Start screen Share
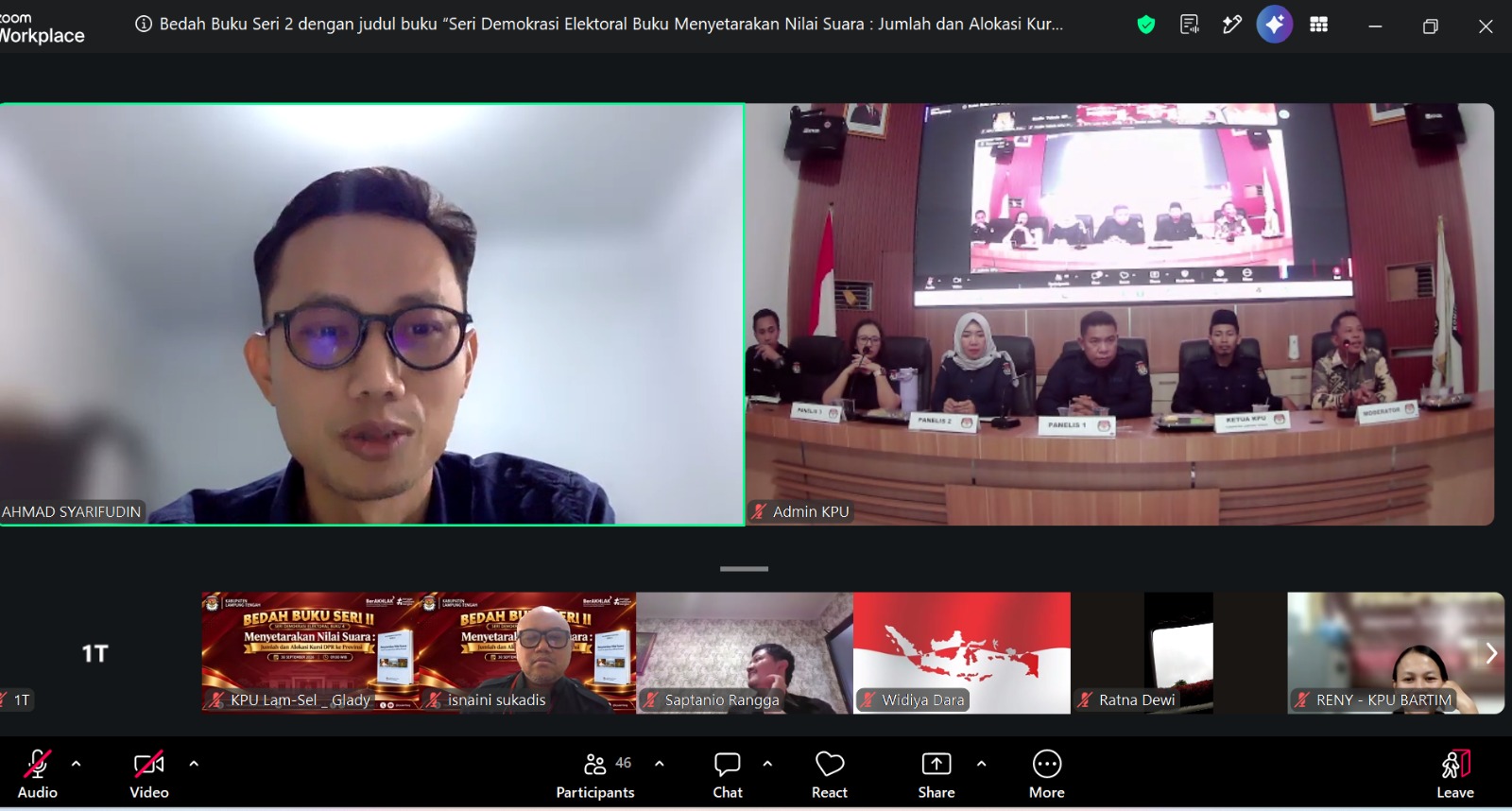 coord(936,774)
